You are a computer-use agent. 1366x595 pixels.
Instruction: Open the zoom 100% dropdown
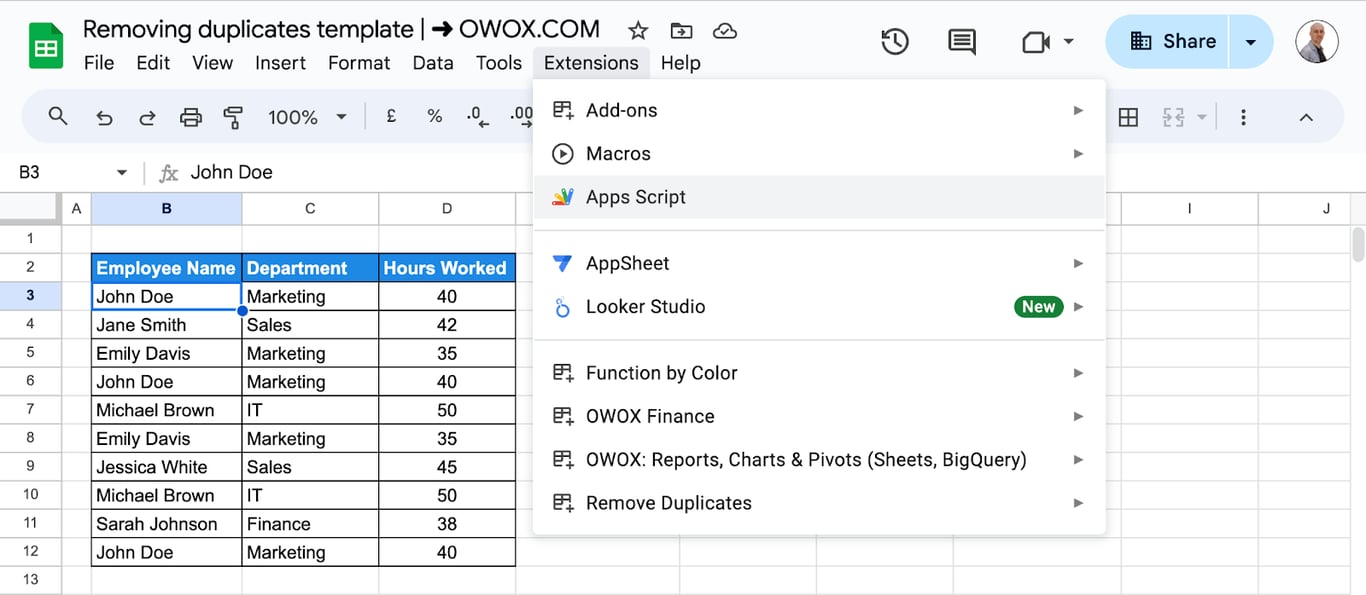pos(306,117)
